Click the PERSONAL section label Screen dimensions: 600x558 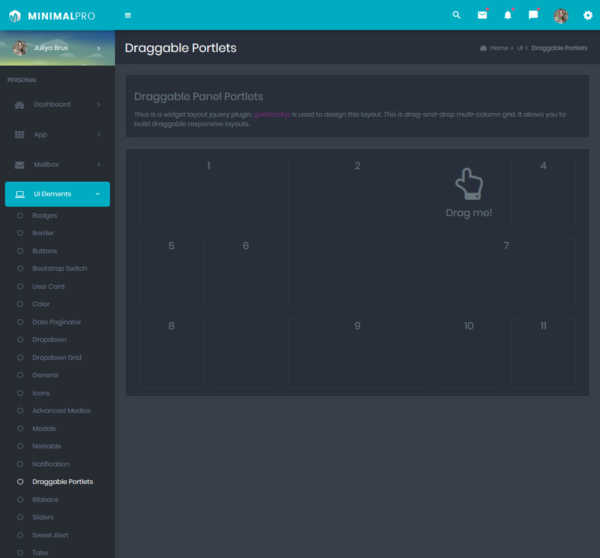coord(22,80)
